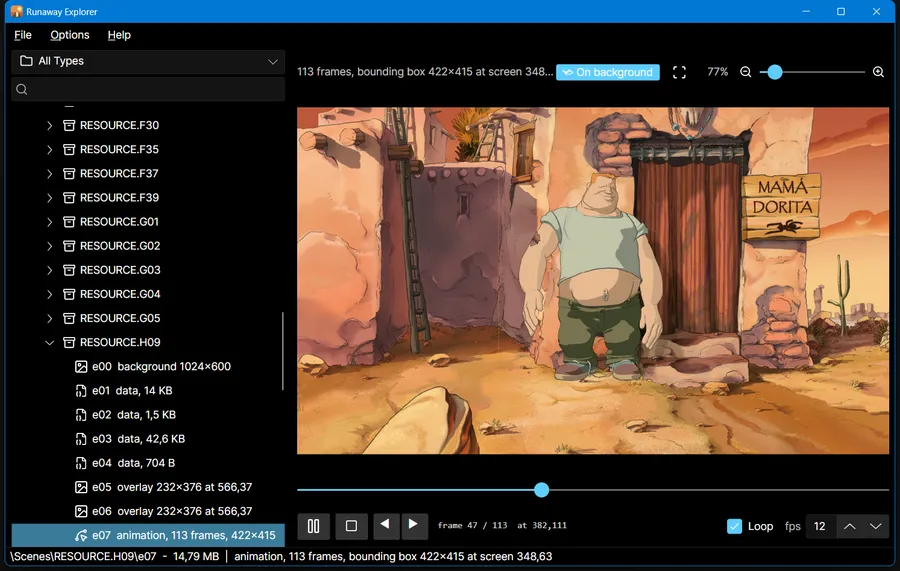900x571 pixels.
Task: Collapse the RESOURCE.H09 archive node
Action: click(49, 343)
